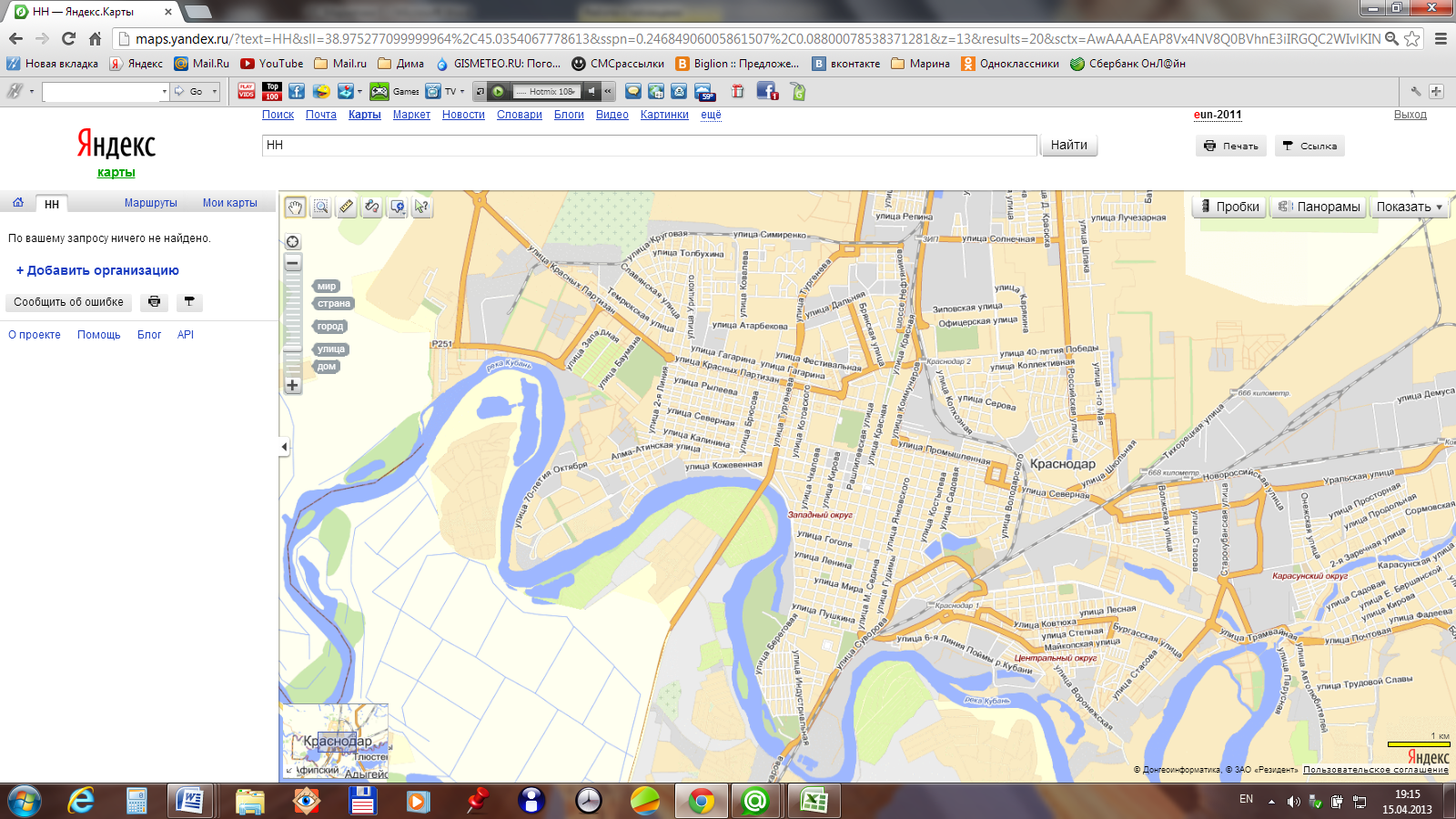Viewport: 1456px width, 819px height.
Task: Click the gift box toolbar icon
Action: click(x=737, y=91)
